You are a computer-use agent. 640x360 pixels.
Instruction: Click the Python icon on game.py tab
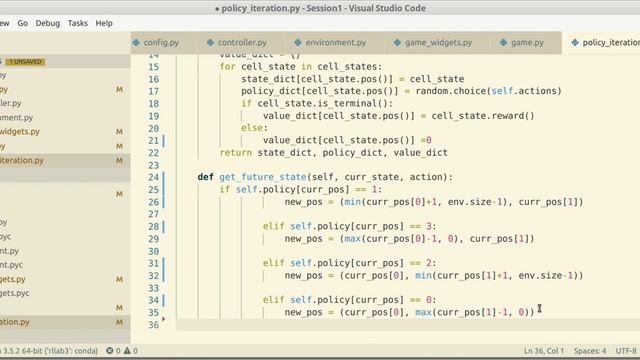(504, 42)
